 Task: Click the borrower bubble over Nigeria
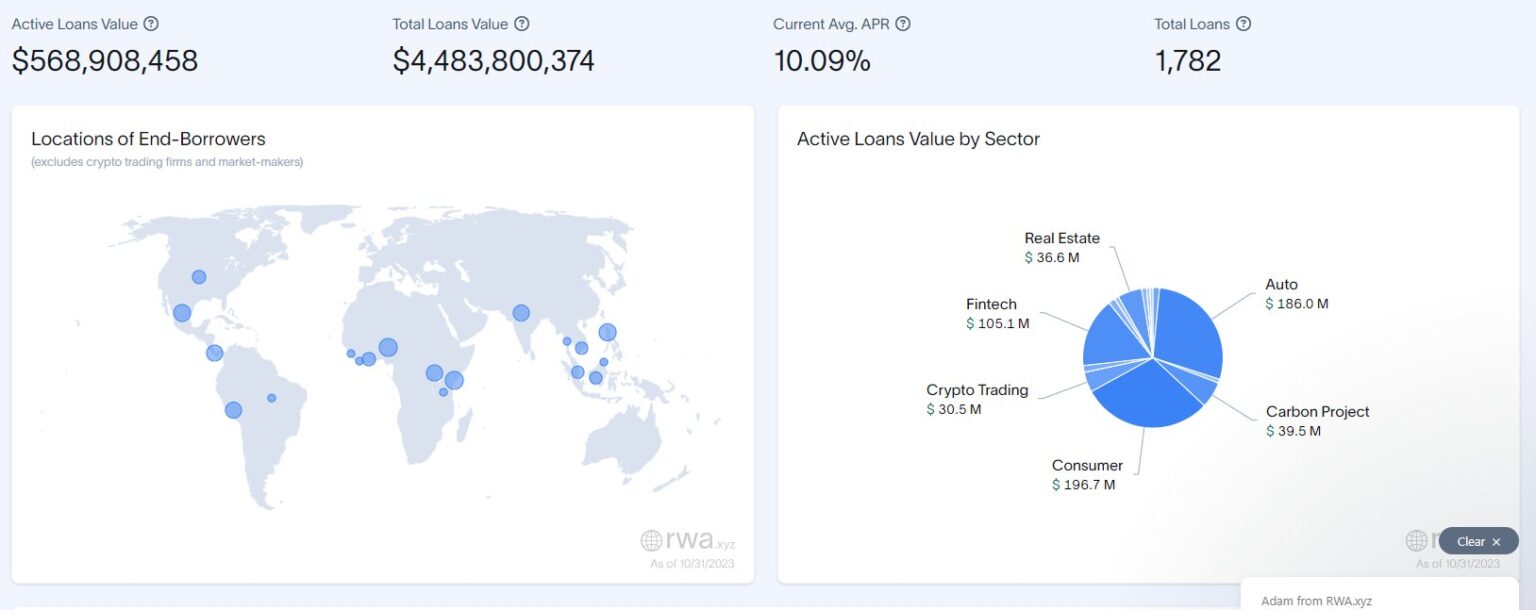(x=388, y=348)
